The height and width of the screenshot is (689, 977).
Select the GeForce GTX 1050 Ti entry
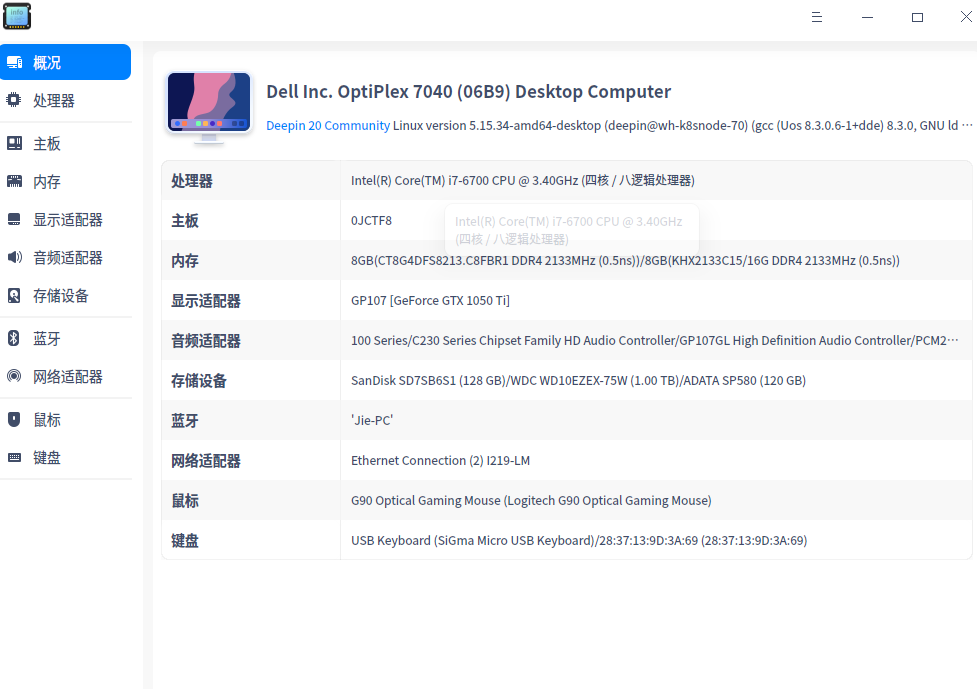click(430, 300)
